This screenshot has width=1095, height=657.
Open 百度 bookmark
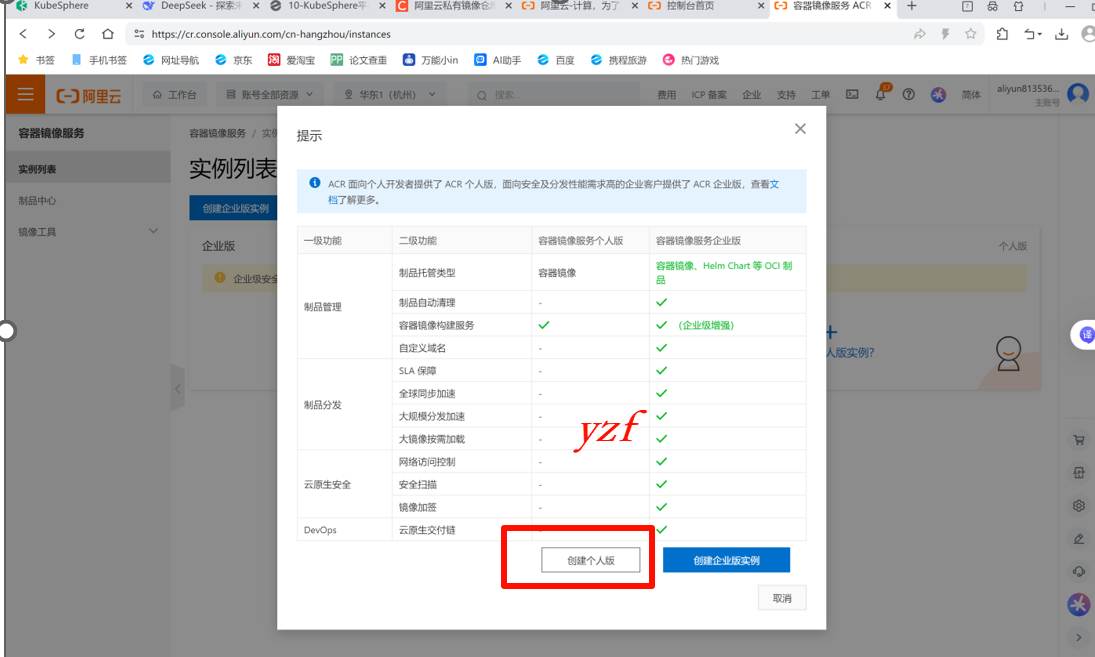[556, 60]
